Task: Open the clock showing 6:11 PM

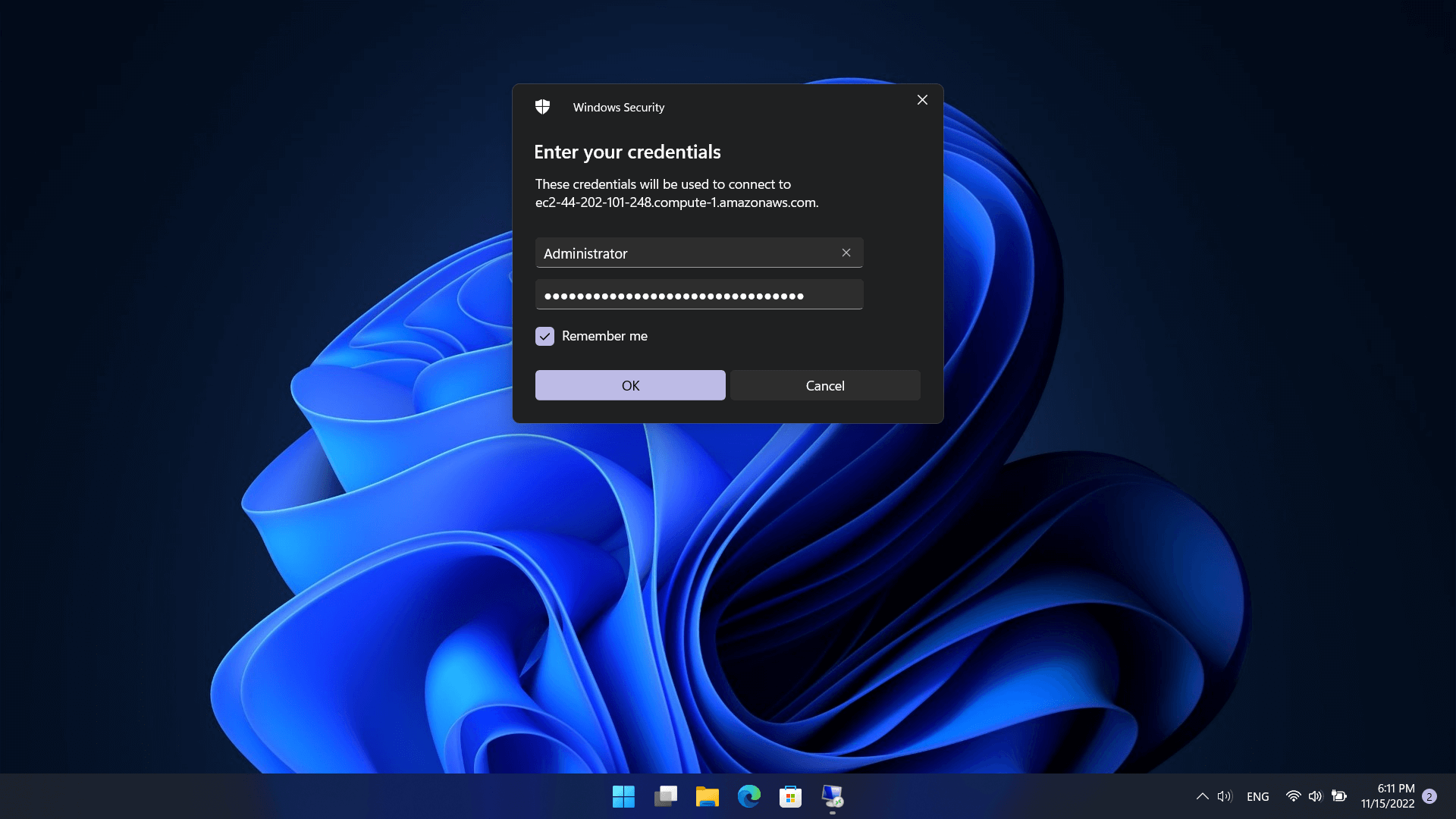Action: [1387, 796]
